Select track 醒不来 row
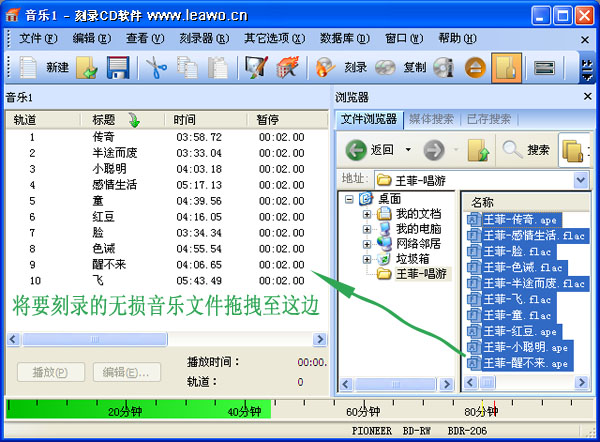Screen dimensions: 600x442 (x=166, y=264)
